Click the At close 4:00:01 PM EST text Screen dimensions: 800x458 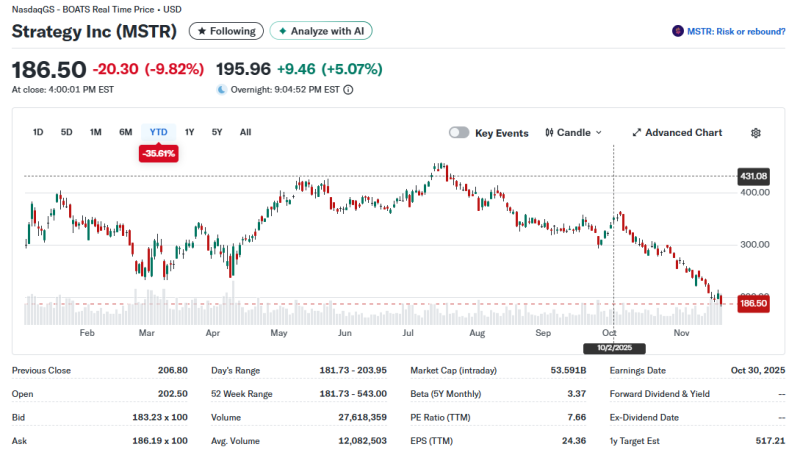[63, 90]
